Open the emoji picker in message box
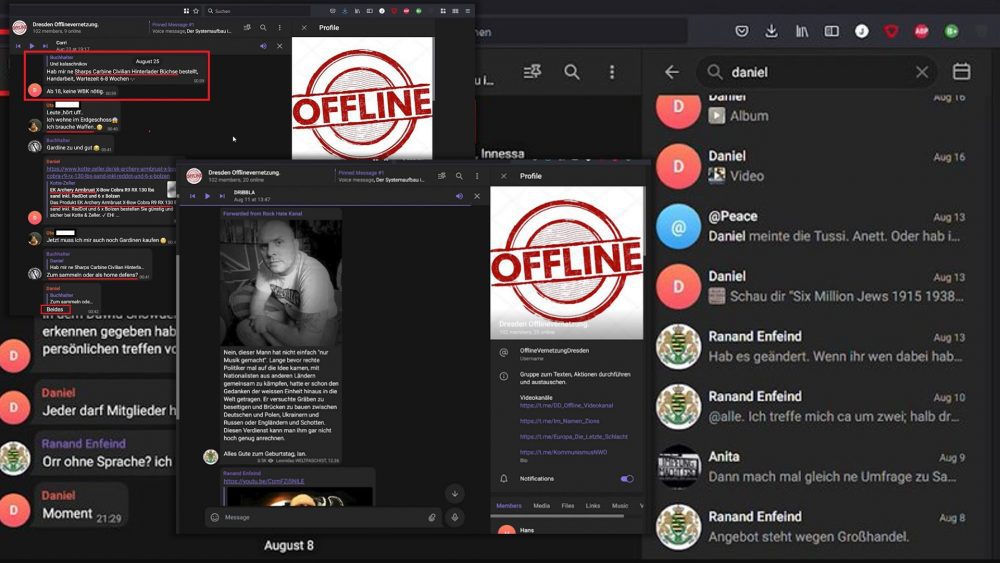Image resolution: width=1000 pixels, height=563 pixels. [x=215, y=517]
